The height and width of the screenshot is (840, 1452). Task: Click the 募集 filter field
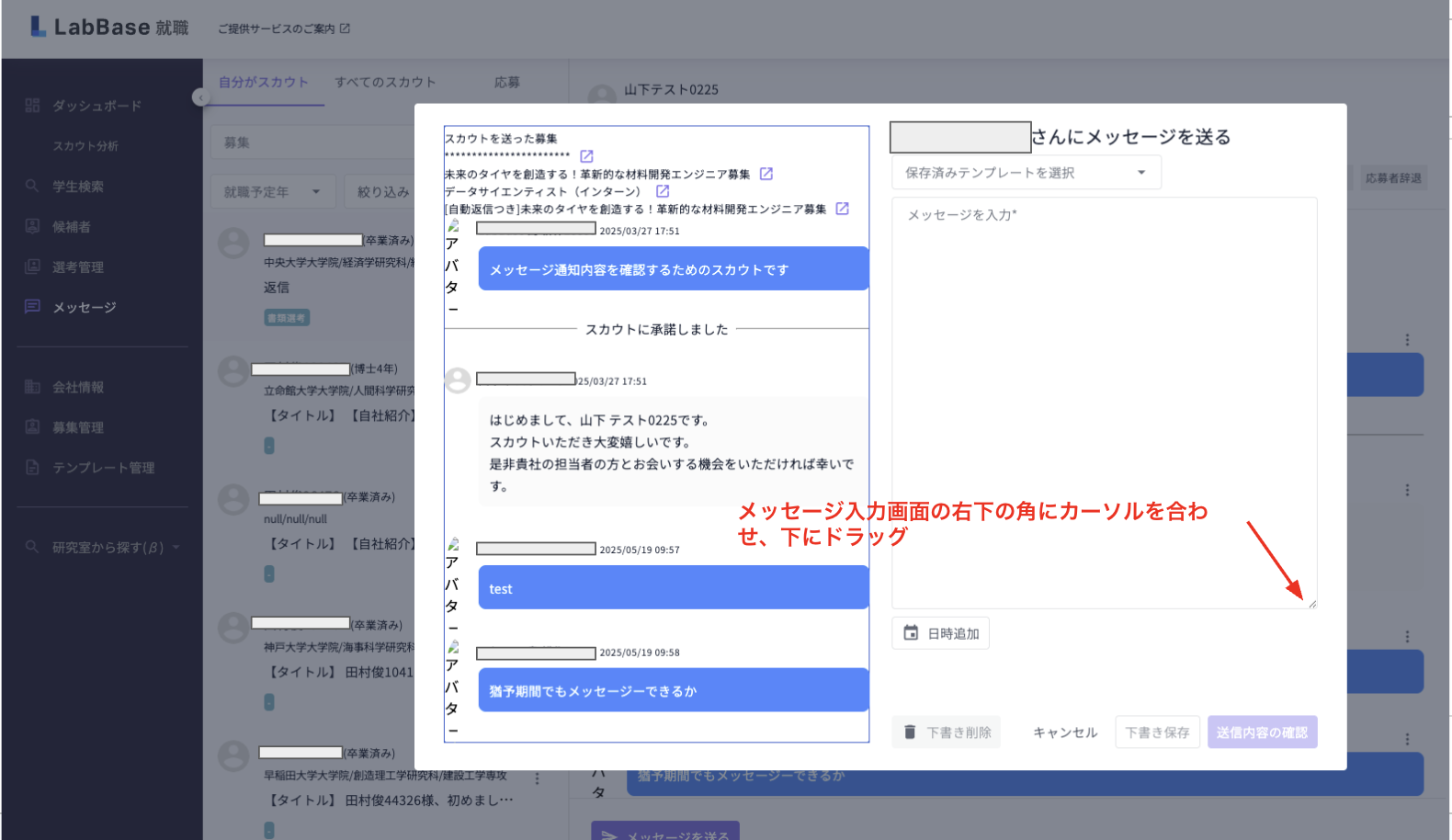[x=312, y=142]
